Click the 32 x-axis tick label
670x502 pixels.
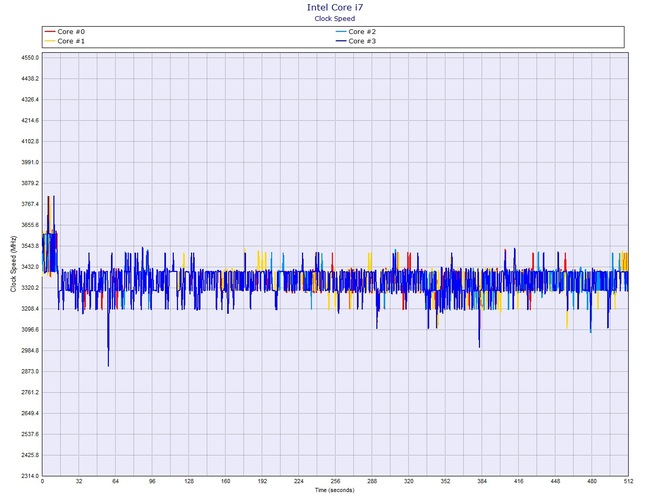[x=79, y=481]
